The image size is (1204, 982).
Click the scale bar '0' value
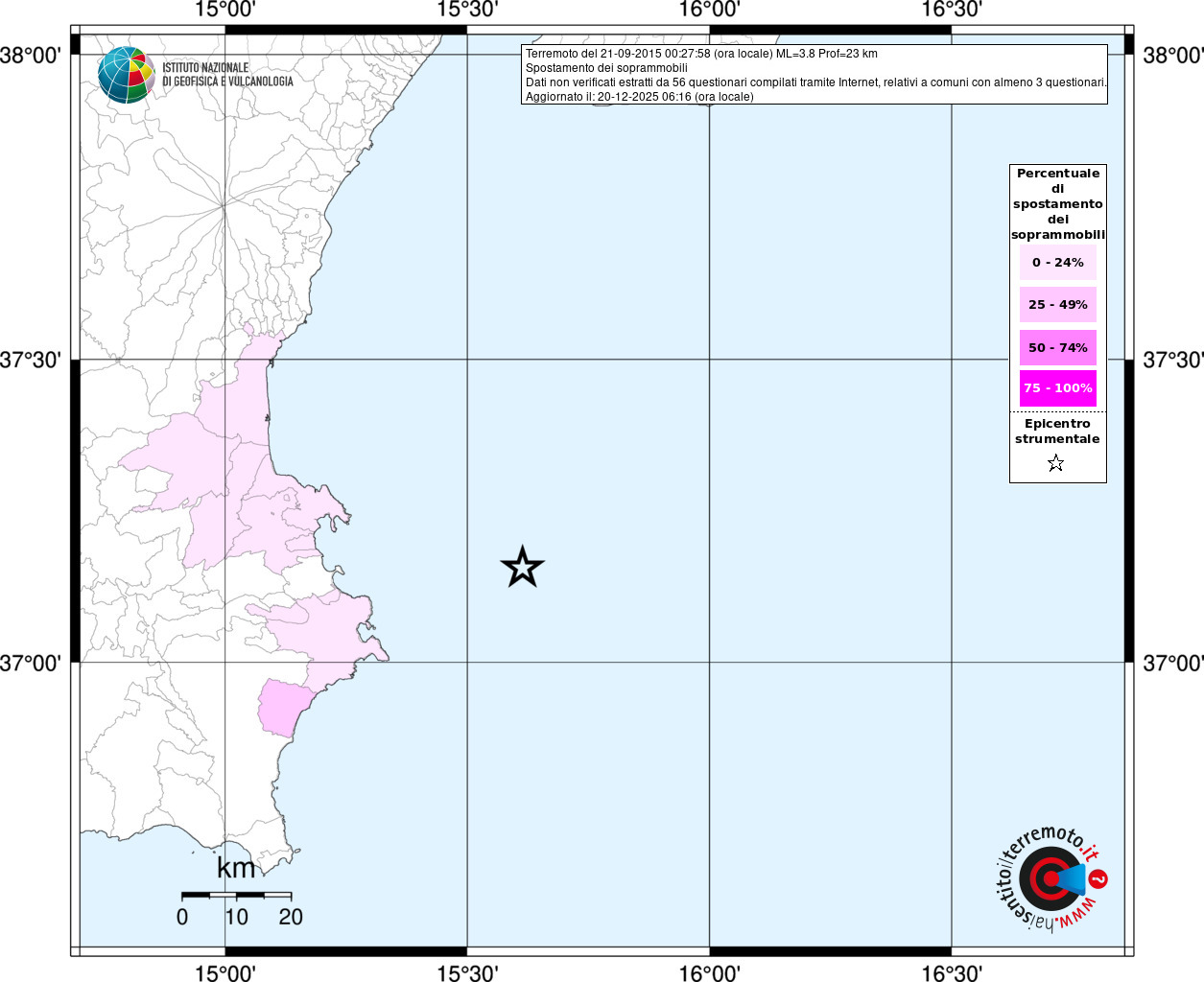[182, 917]
